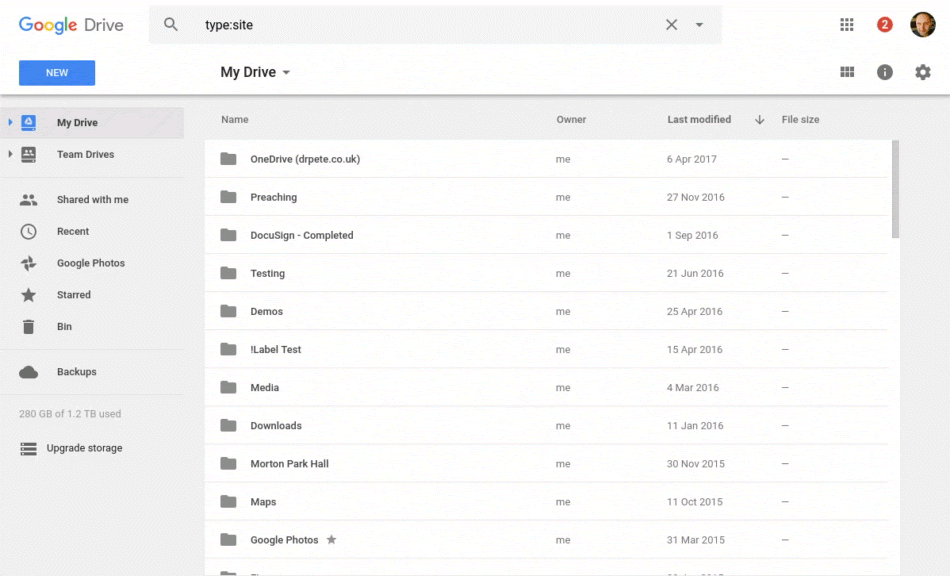This screenshot has height=576, width=950.
Task: Open the Bin
Action: pos(92,326)
